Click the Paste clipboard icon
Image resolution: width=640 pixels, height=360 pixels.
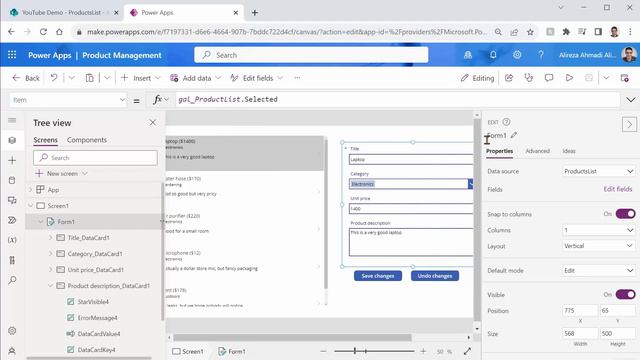click(x=89, y=78)
